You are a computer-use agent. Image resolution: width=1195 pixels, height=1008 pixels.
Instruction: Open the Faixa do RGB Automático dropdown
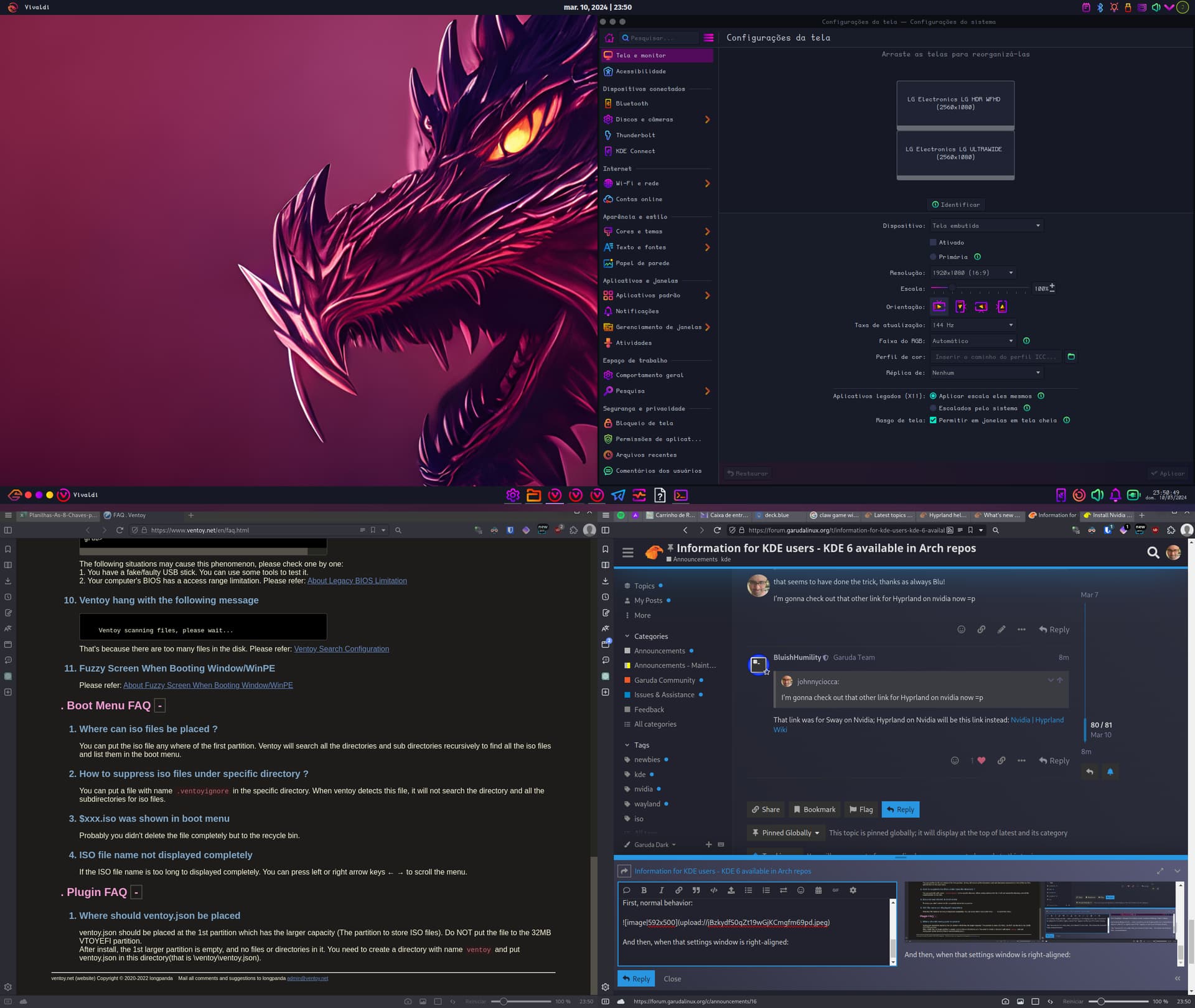pyautogui.click(x=973, y=341)
